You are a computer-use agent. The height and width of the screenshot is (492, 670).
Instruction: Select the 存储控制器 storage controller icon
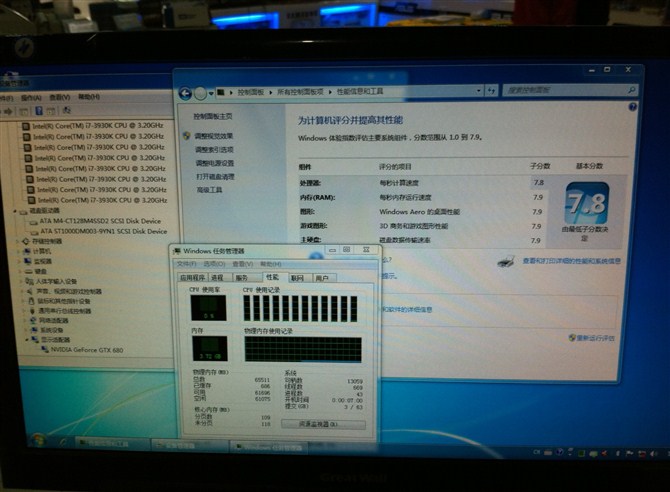pyautogui.click(x=26, y=241)
